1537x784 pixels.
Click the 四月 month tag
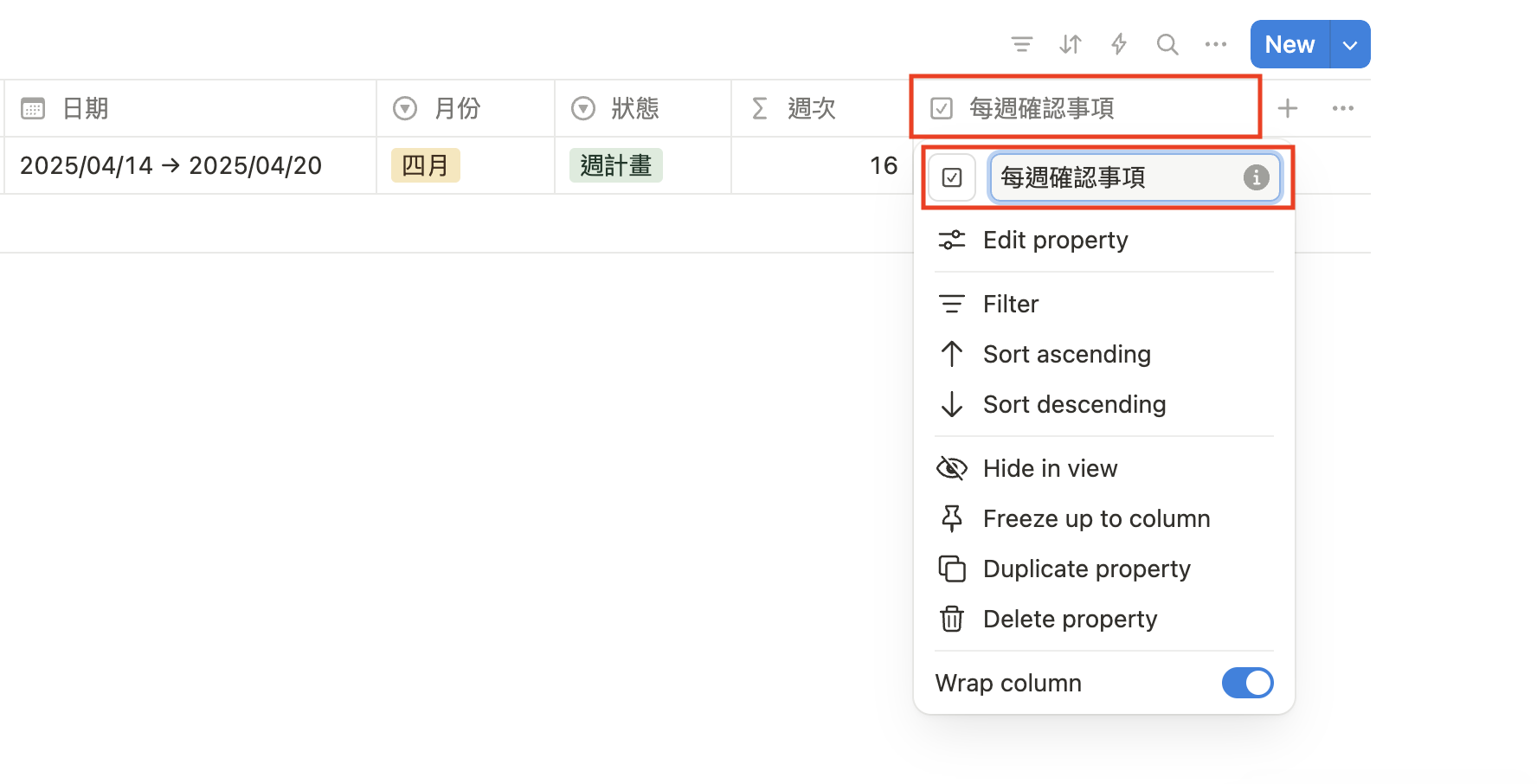(x=425, y=165)
